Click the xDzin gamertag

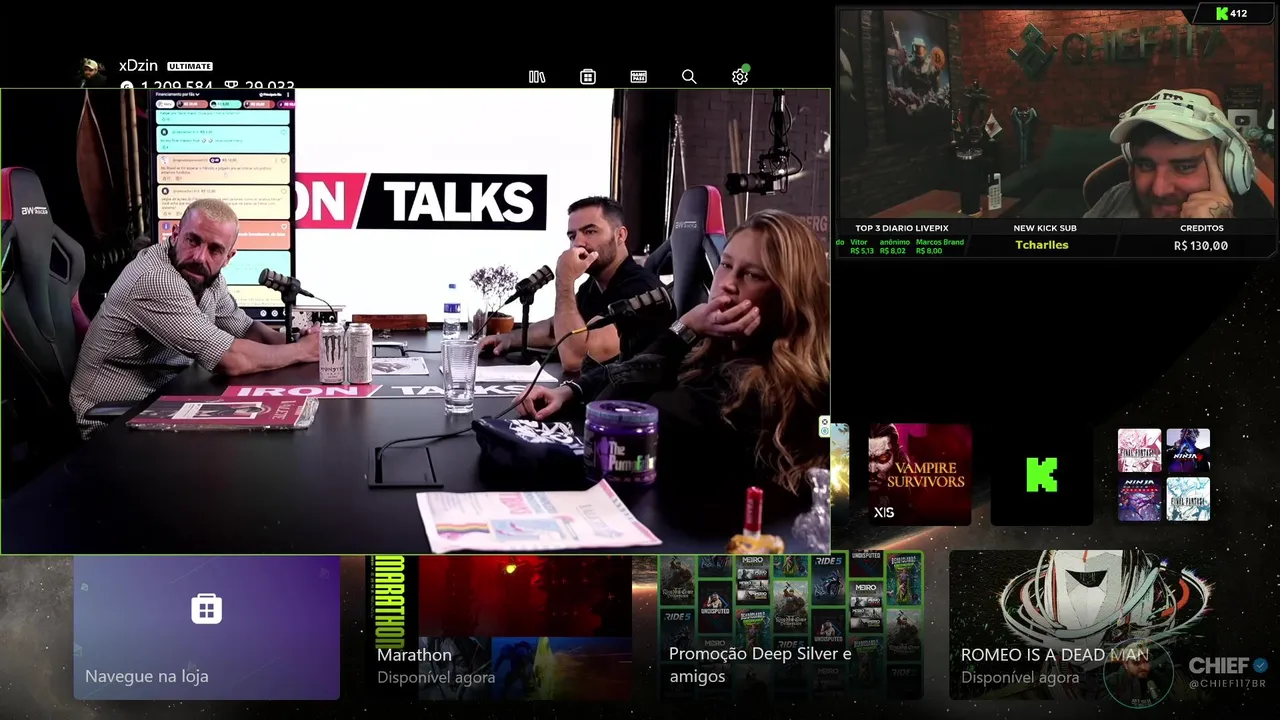click(x=138, y=66)
